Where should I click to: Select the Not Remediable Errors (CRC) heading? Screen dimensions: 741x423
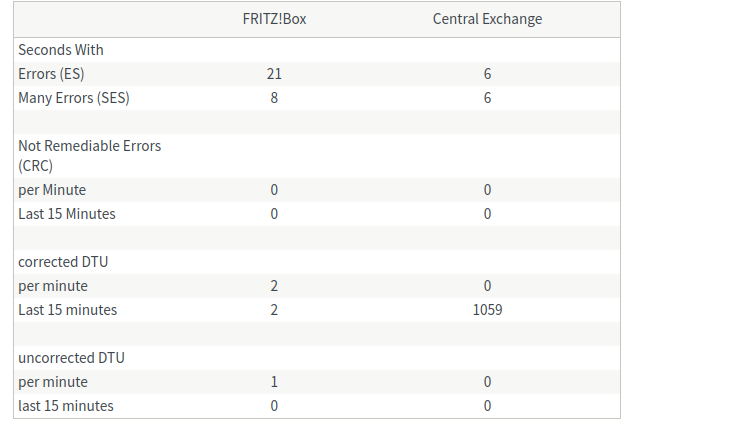coord(89,155)
